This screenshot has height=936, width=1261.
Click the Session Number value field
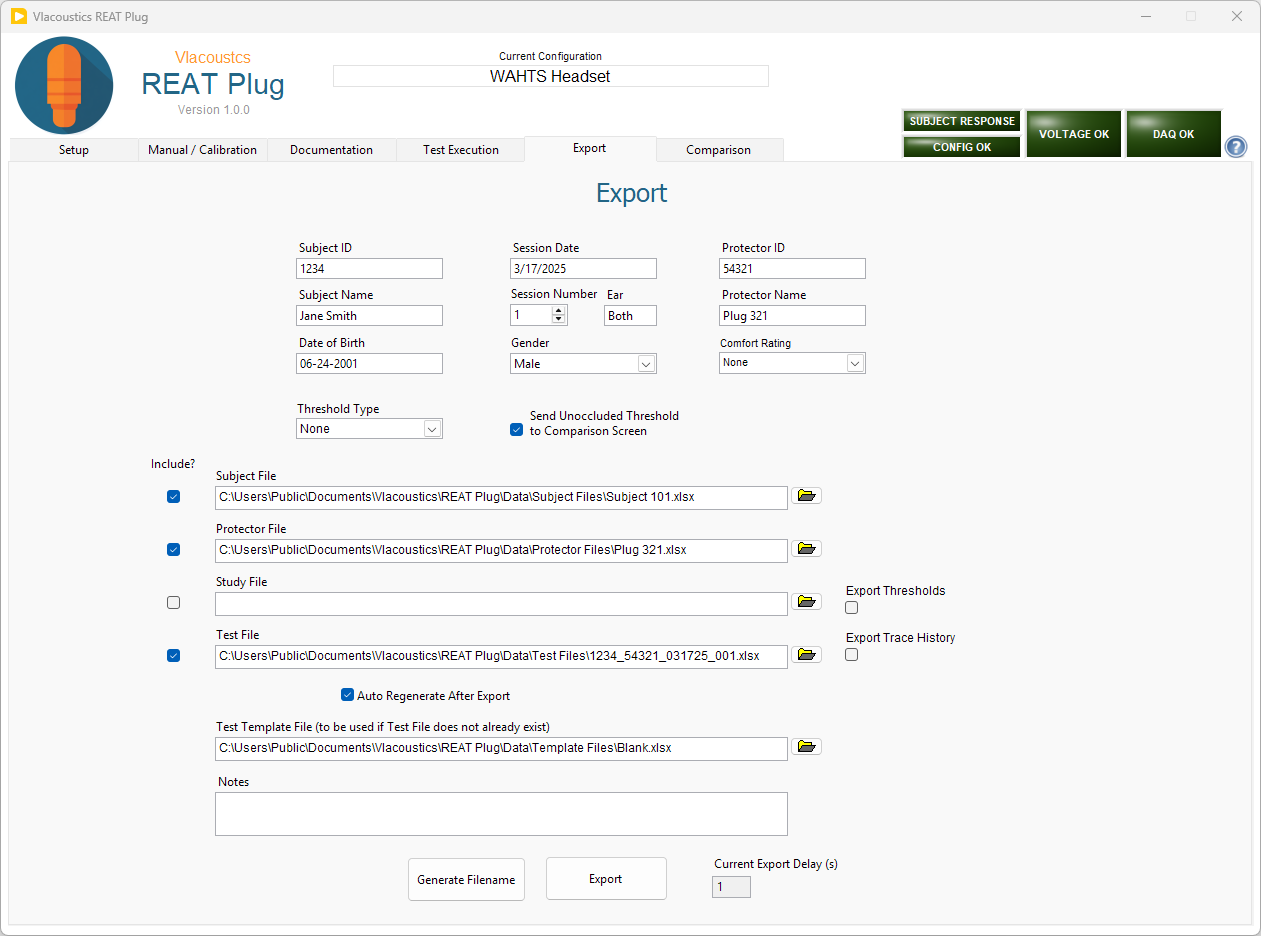click(531, 315)
